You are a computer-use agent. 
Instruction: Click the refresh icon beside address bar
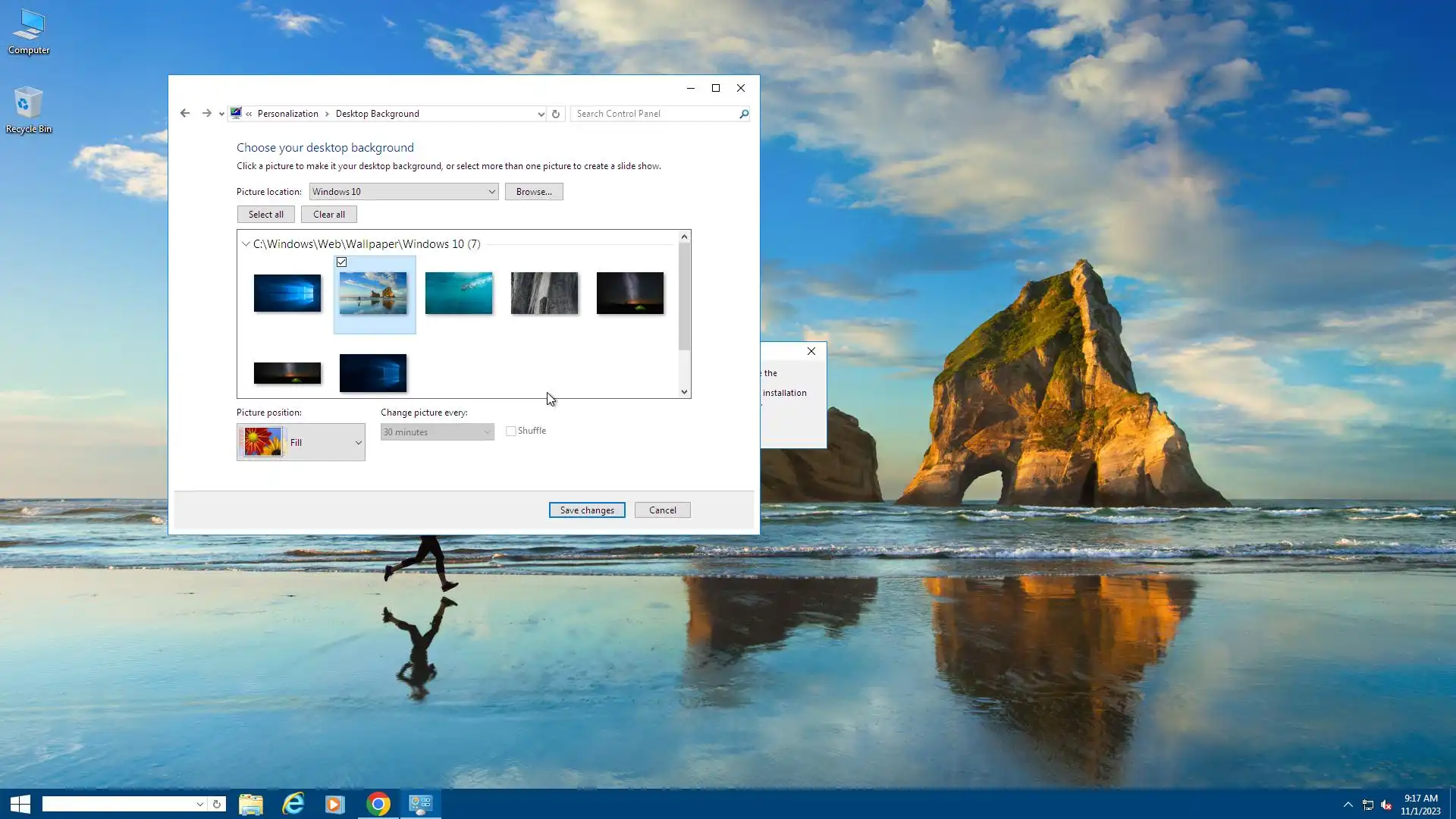click(x=556, y=114)
